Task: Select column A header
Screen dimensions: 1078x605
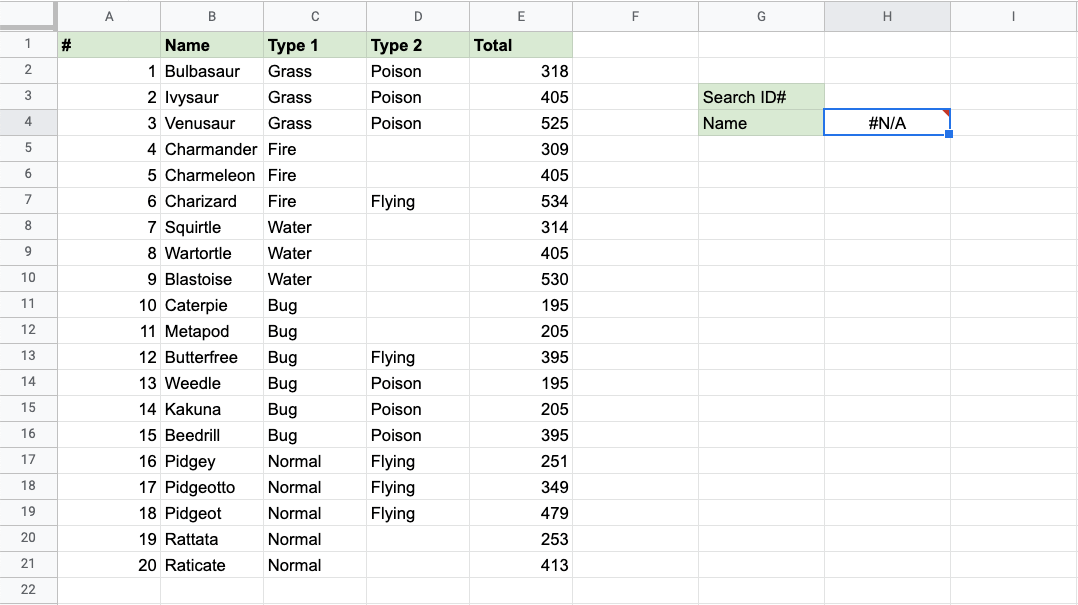Action: 109,16
